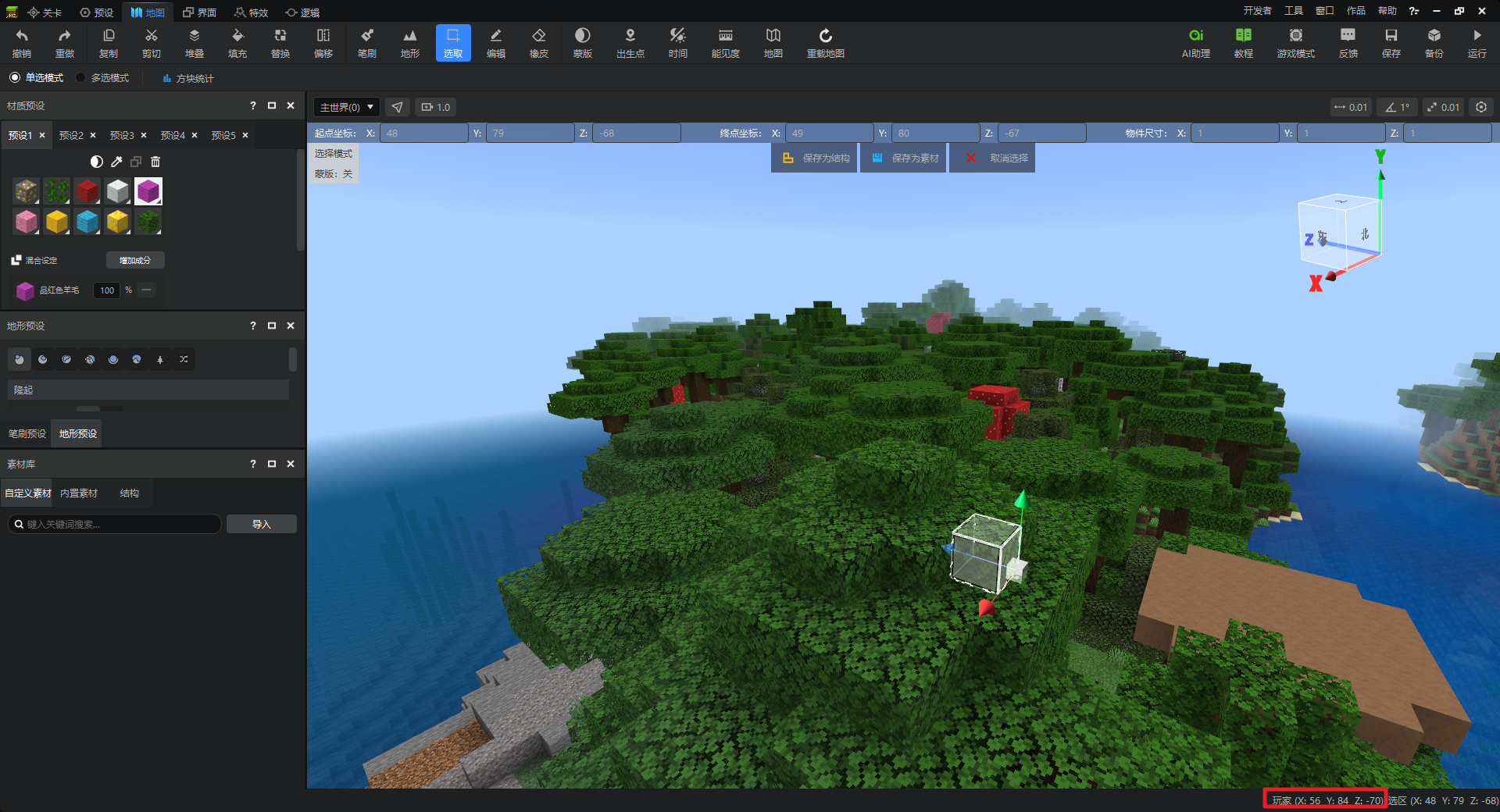Open the 主世界(0) dimension dropdown
This screenshot has width=1500, height=812.
point(346,107)
